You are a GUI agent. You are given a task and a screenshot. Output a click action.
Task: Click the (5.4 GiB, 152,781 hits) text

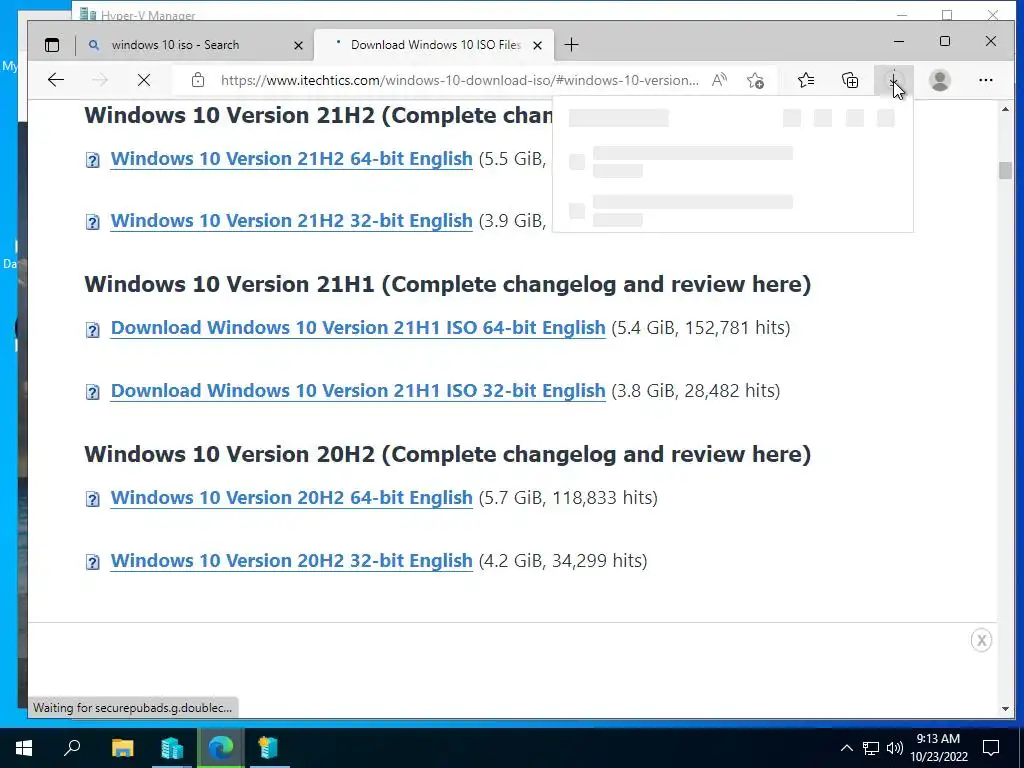[701, 328]
